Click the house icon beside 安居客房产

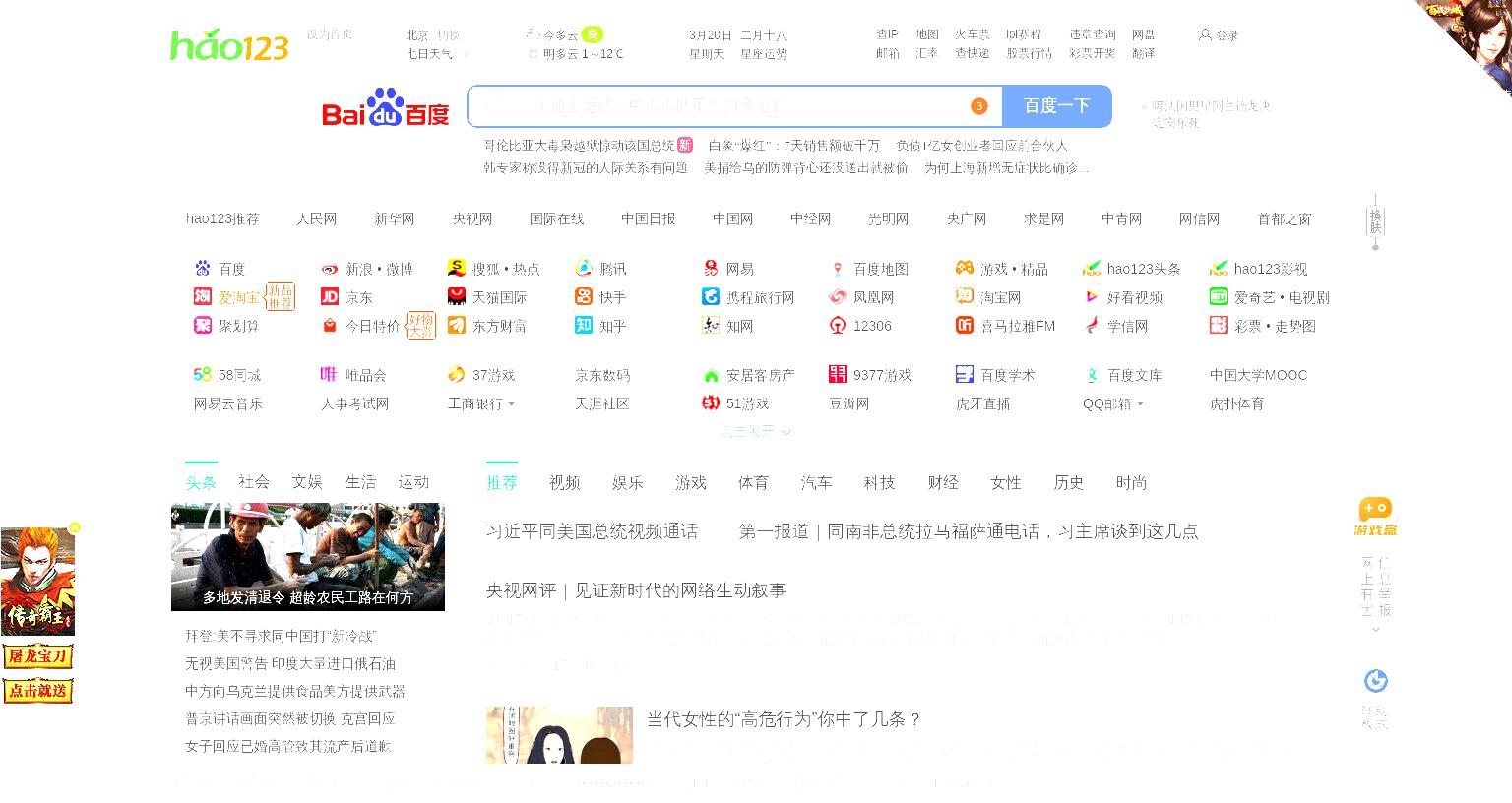click(711, 375)
